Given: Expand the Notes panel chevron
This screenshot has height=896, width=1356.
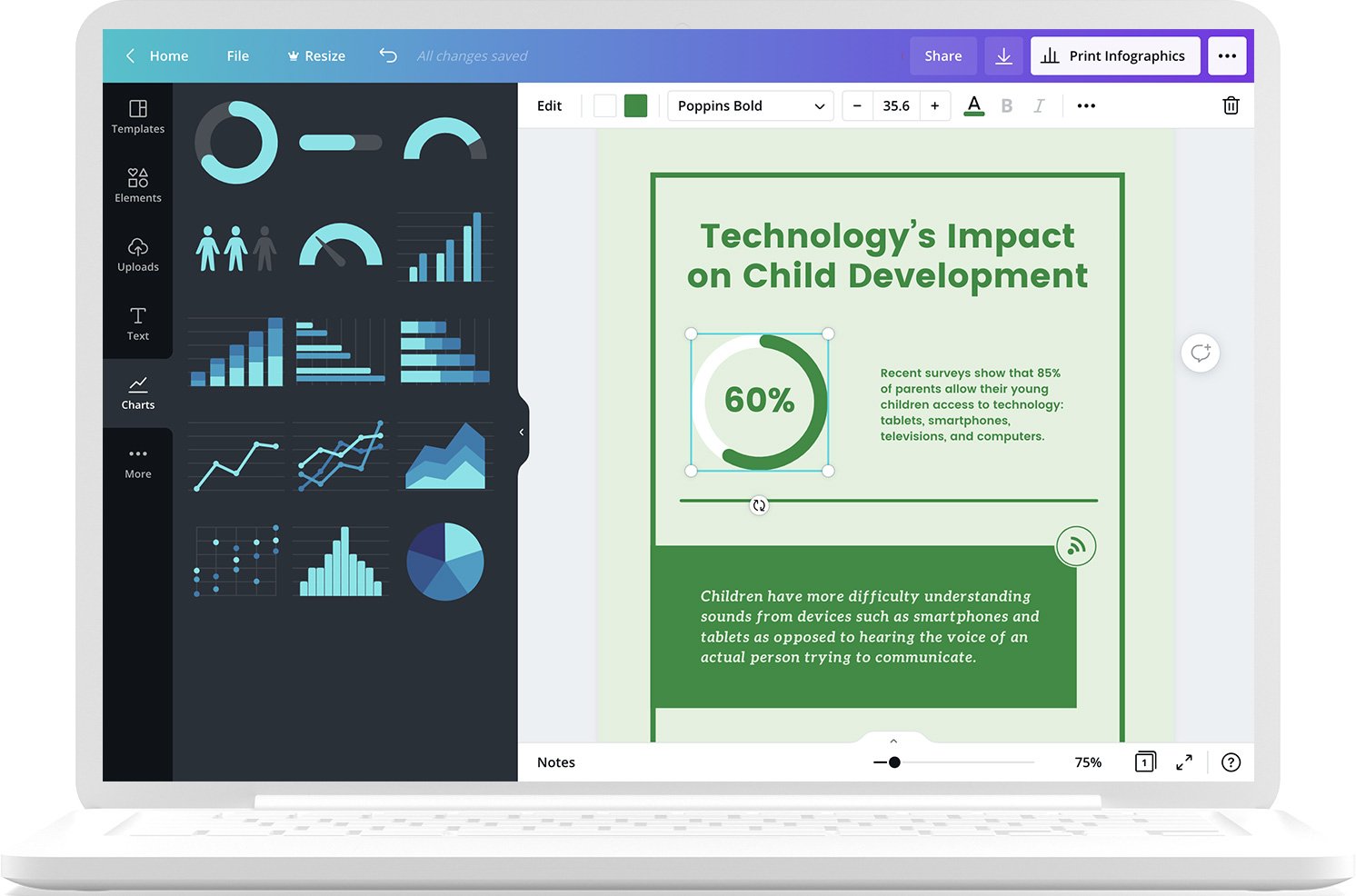Looking at the screenshot, I should (x=893, y=741).
